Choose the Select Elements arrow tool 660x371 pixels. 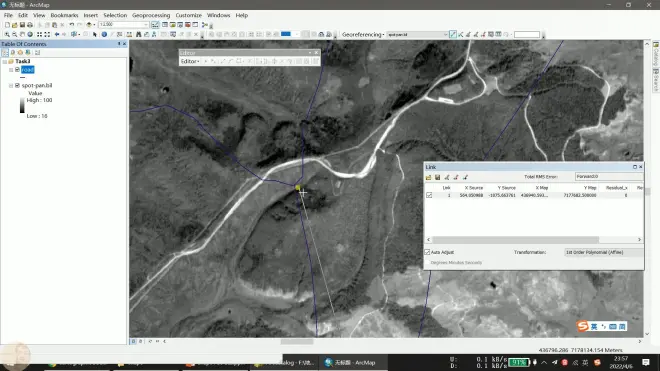(95, 35)
